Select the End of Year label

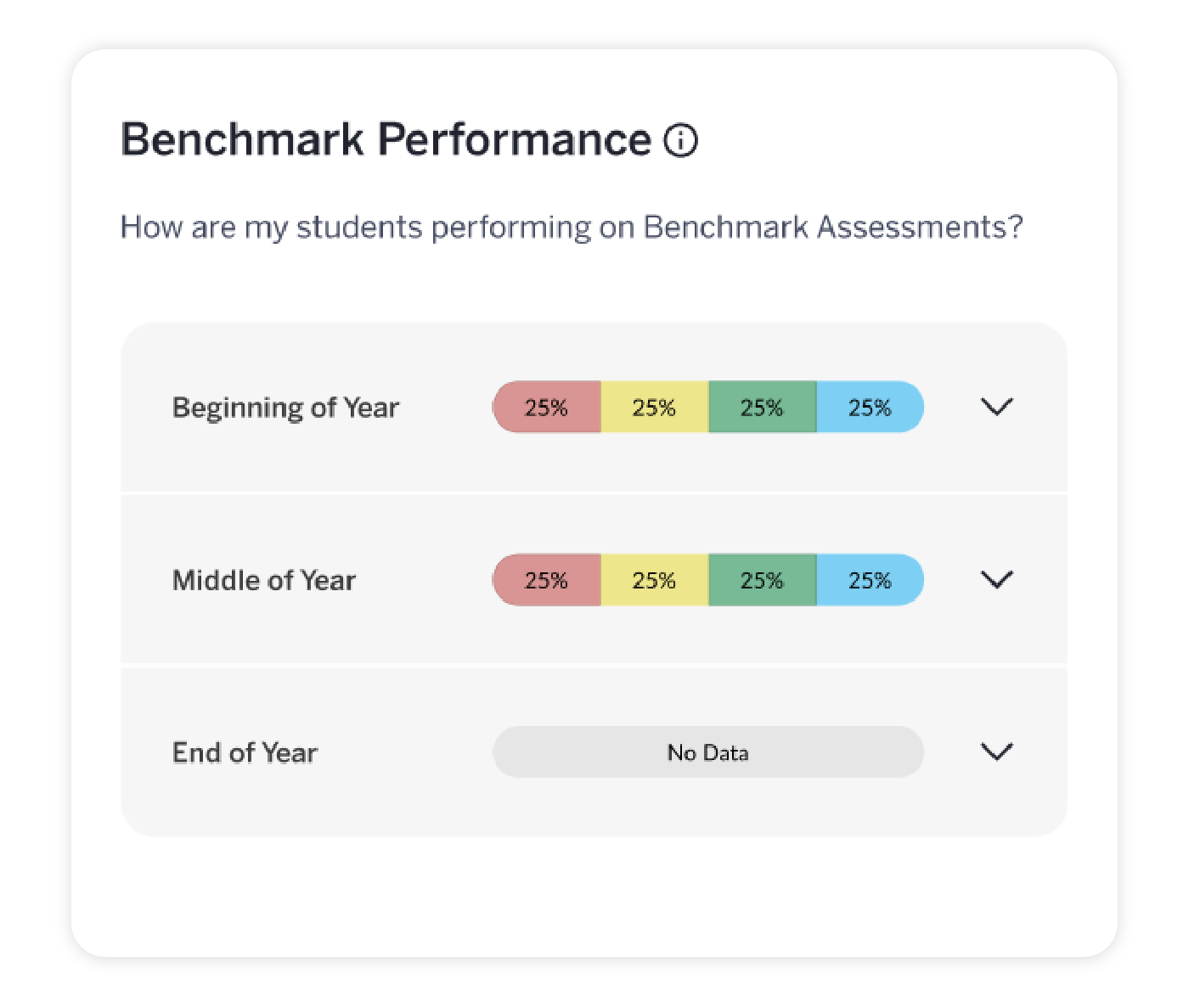[245, 752]
